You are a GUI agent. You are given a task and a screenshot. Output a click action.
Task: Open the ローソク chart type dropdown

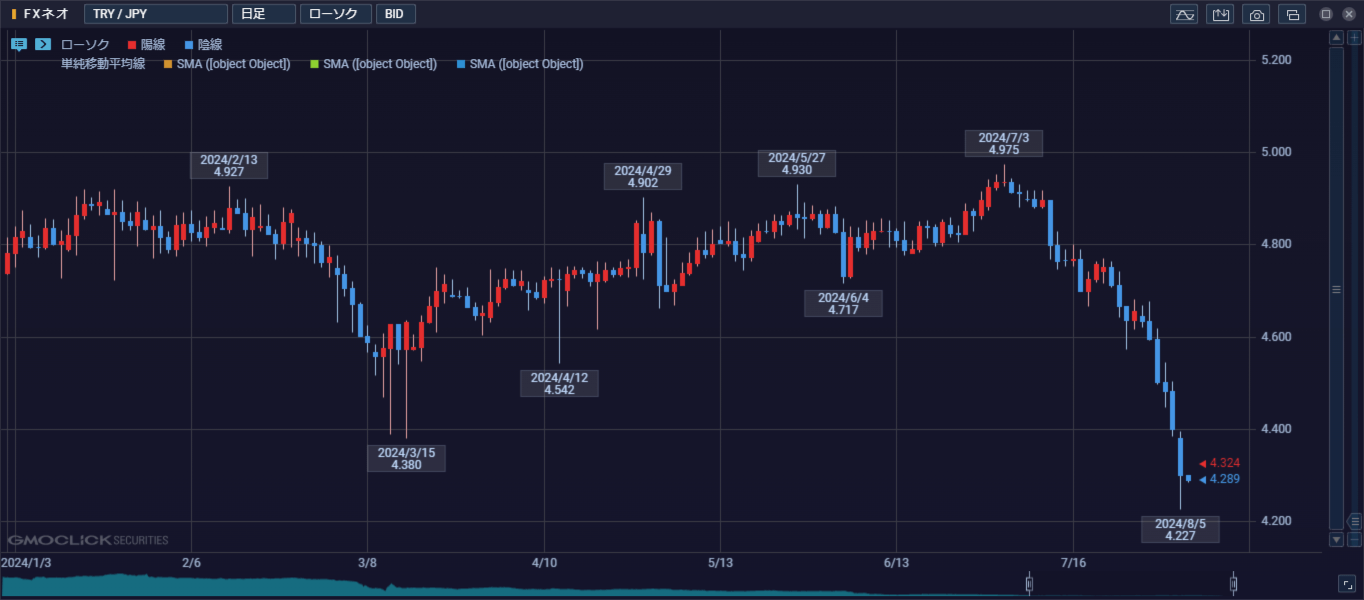click(x=335, y=14)
